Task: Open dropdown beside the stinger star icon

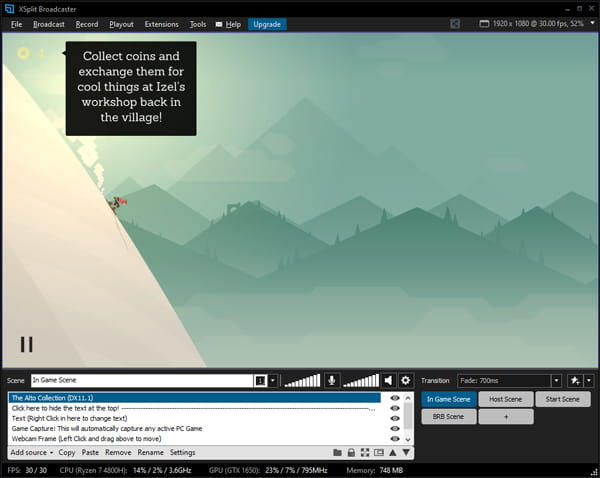Action: click(589, 380)
